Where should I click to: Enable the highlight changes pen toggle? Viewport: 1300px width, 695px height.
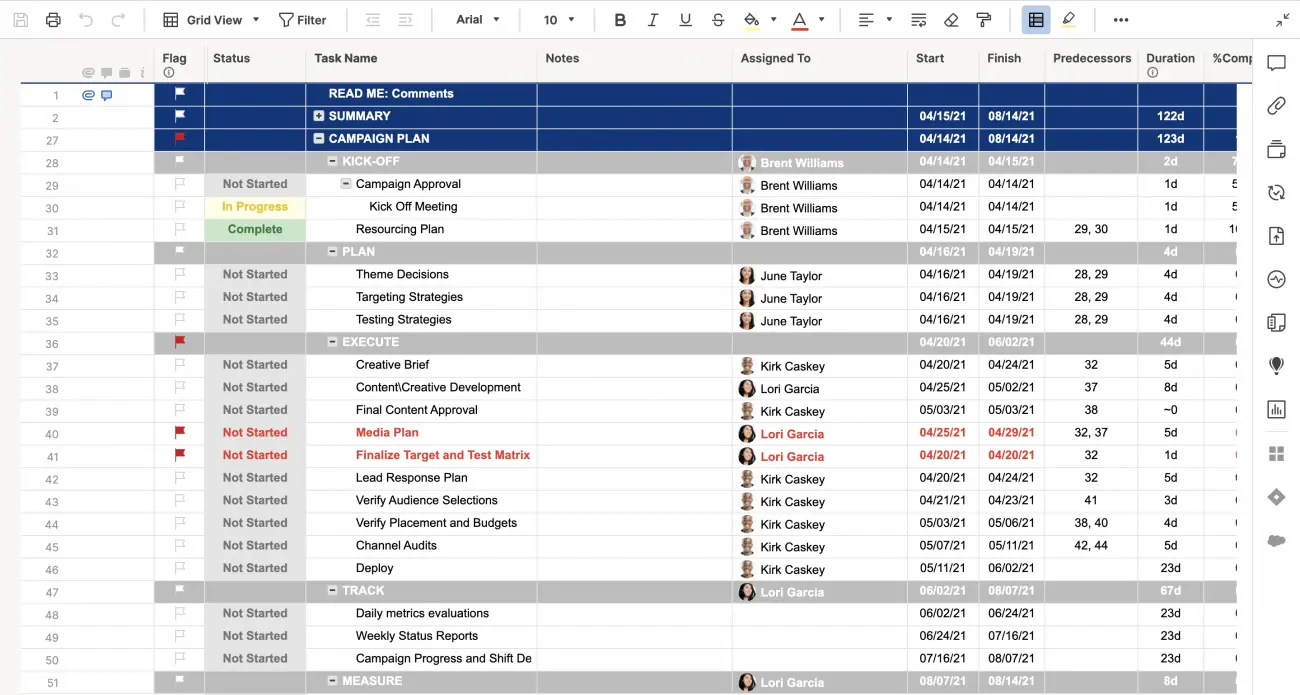click(x=1069, y=19)
